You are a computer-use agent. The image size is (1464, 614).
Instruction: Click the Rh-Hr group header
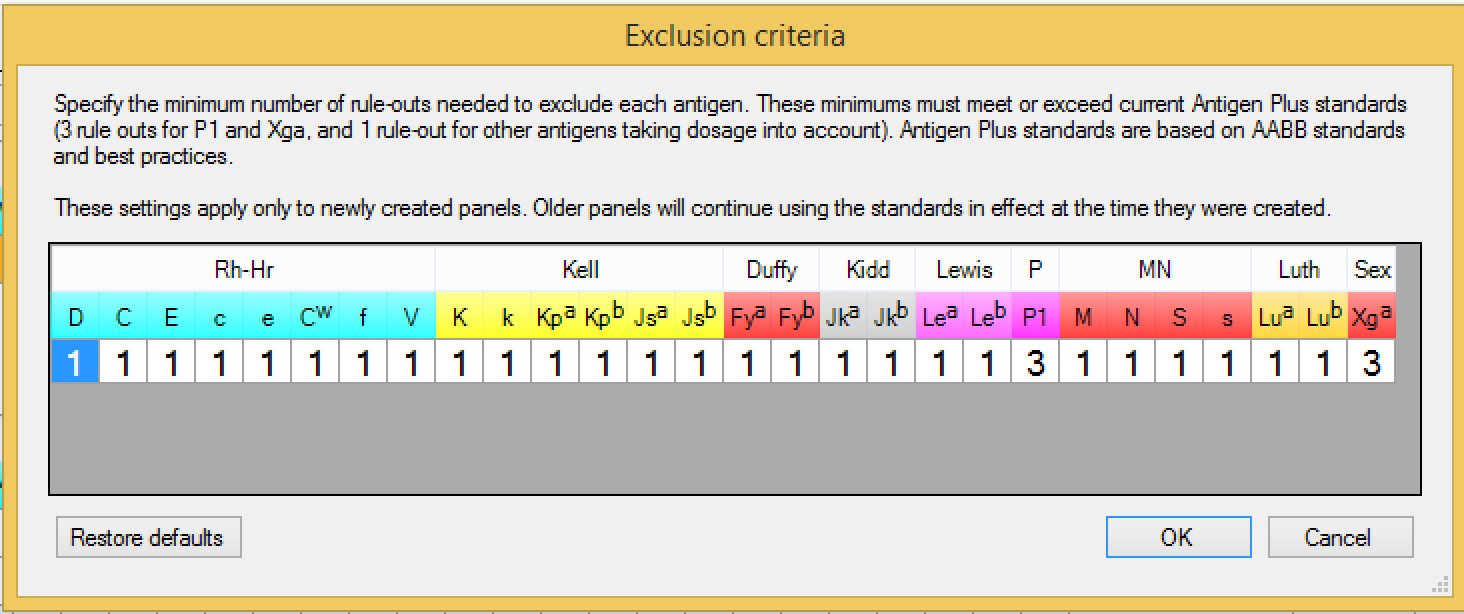(242, 269)
